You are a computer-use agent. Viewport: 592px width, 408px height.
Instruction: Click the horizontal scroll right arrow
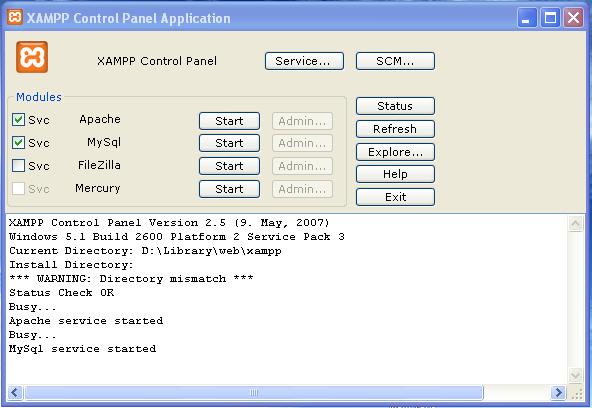click(558, 393)
